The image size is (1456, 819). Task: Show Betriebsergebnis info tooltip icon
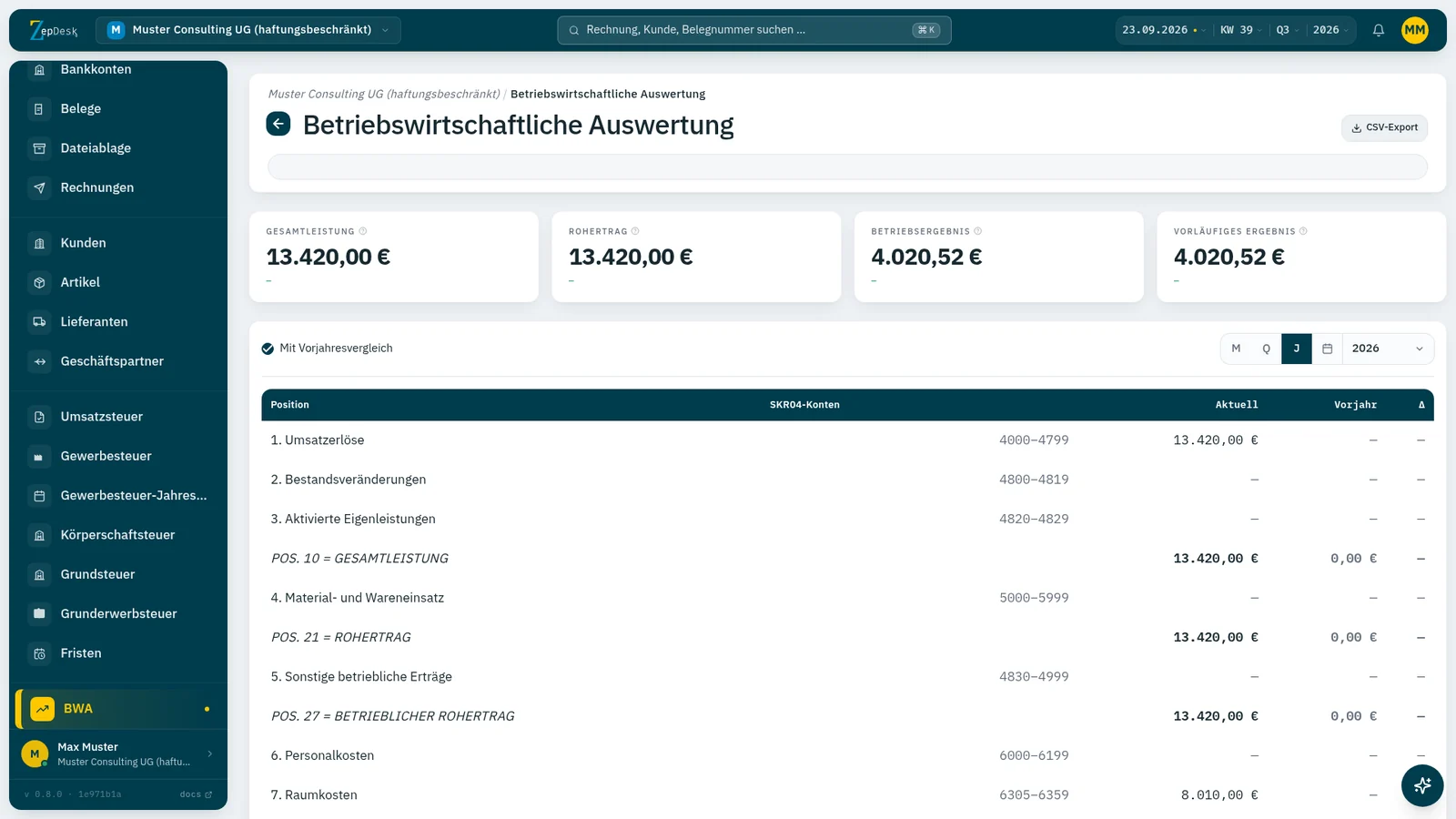click(978, 231)
